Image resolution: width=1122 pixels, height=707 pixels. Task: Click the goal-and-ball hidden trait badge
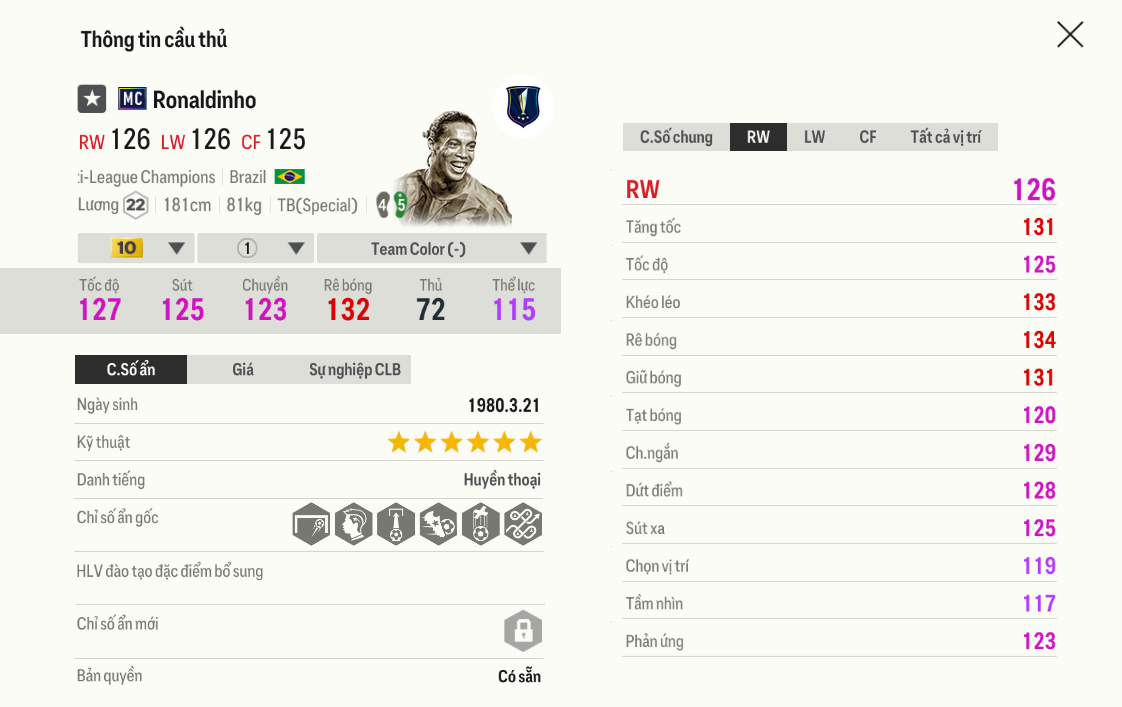(x=311, y=523)
